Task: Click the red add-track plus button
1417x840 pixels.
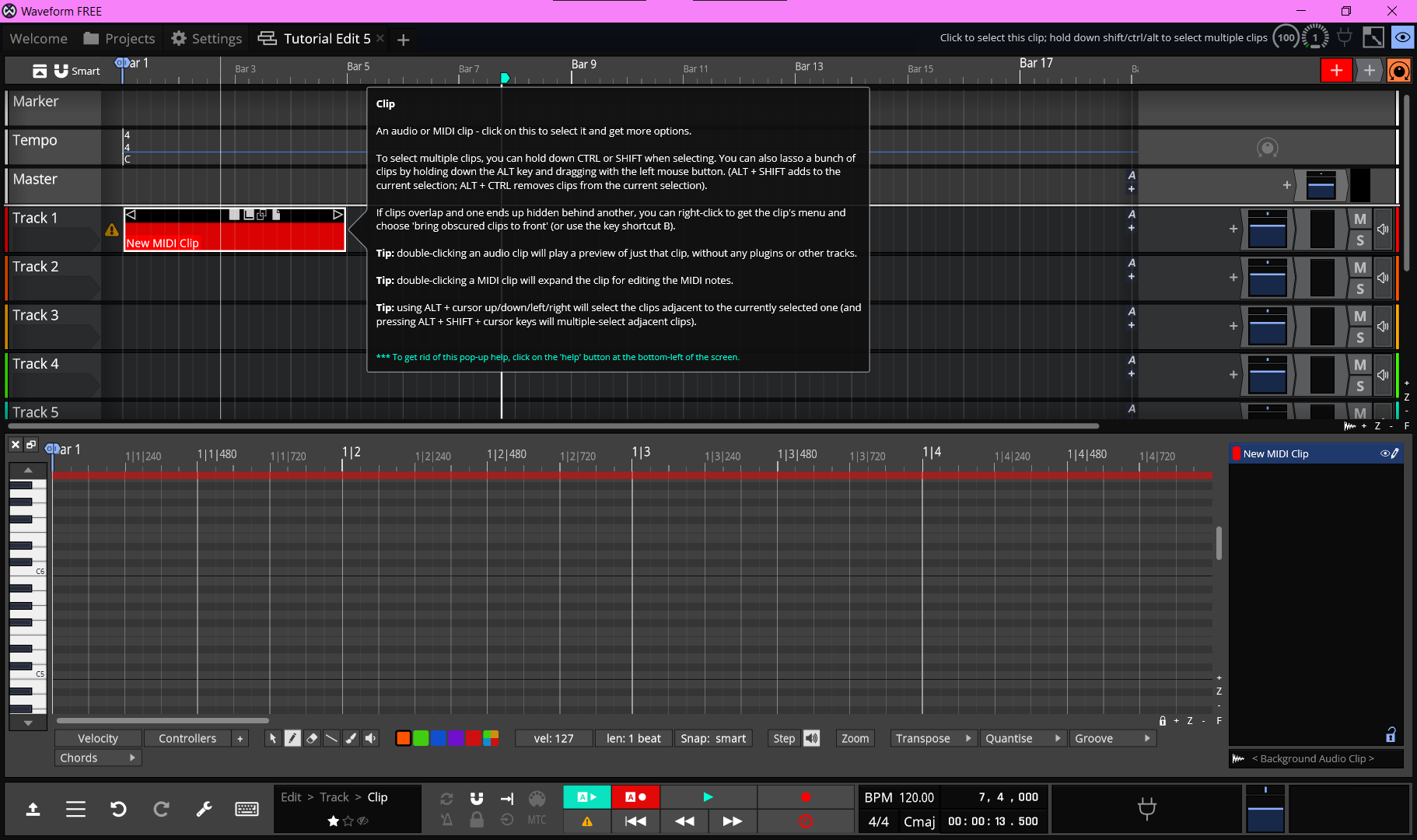Action: [x=1336, y=71]
